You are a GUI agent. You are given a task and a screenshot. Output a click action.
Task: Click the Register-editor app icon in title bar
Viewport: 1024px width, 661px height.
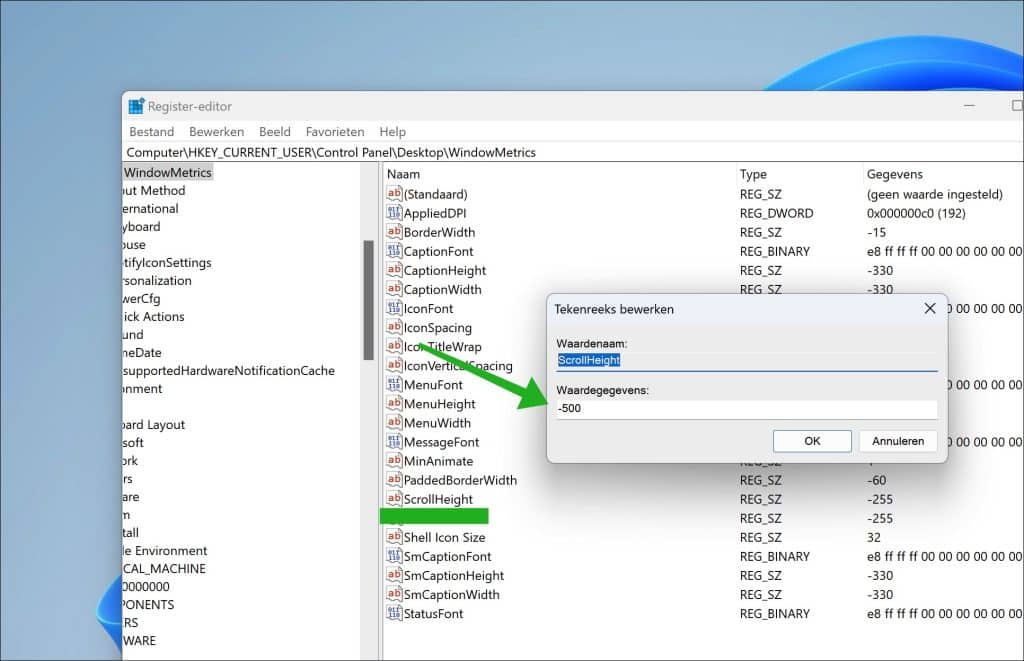click(136, 106)
